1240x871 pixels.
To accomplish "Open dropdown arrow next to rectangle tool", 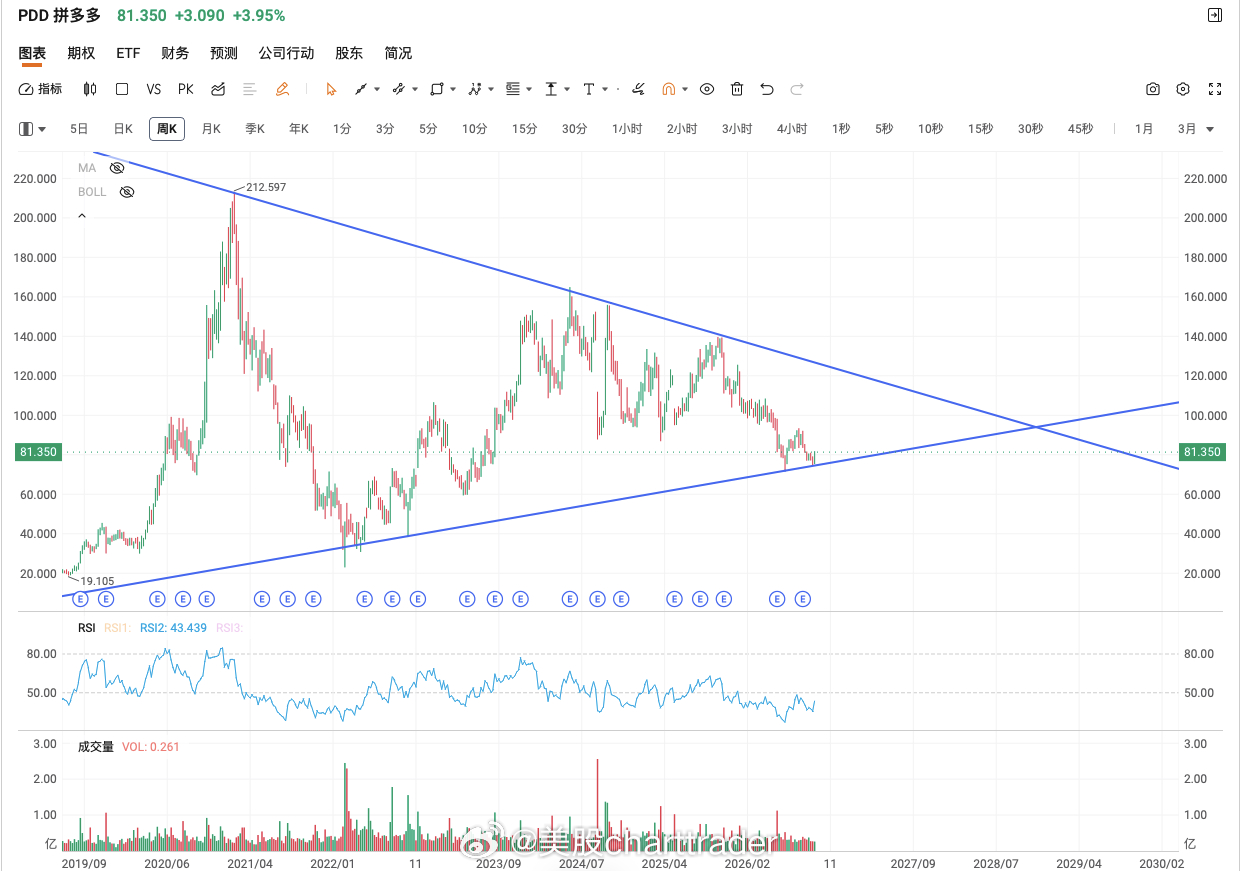I will 453,89.
